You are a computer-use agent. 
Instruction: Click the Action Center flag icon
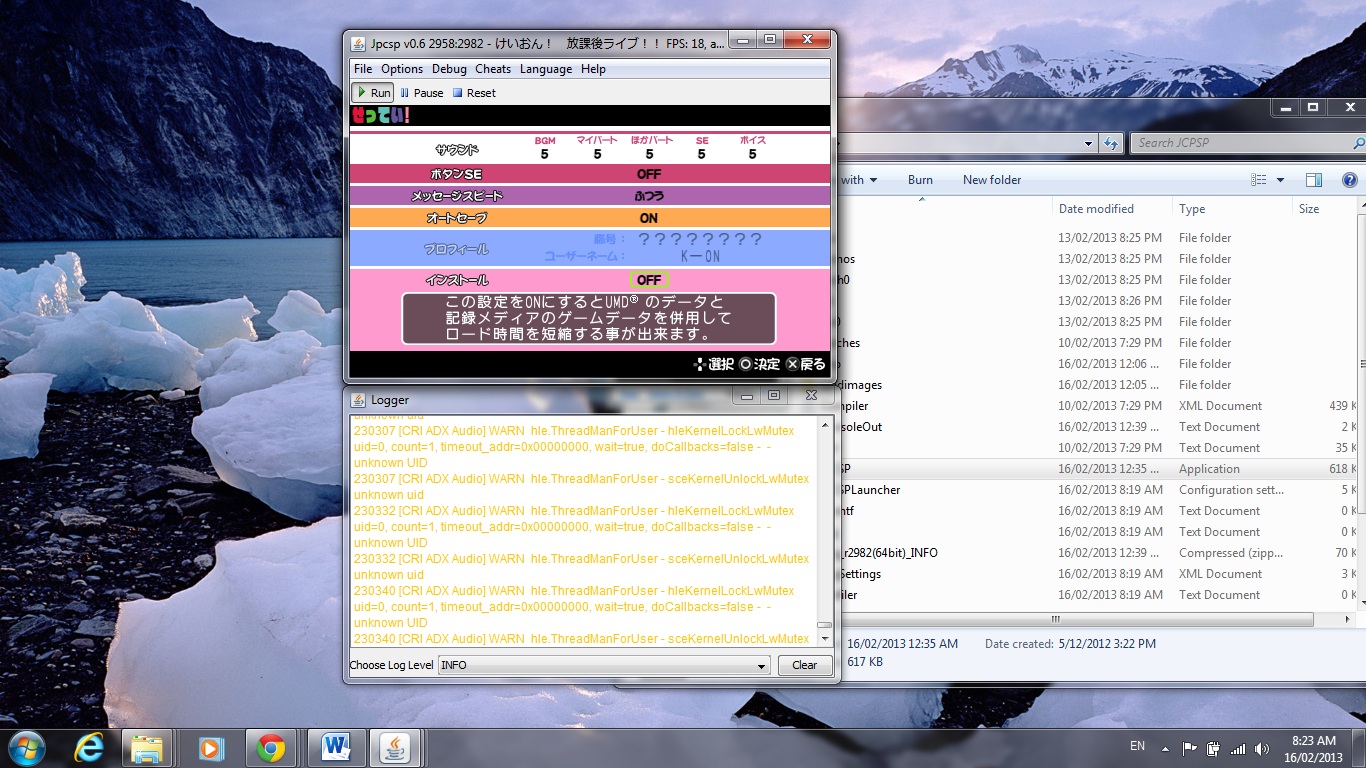(1189, 748)
